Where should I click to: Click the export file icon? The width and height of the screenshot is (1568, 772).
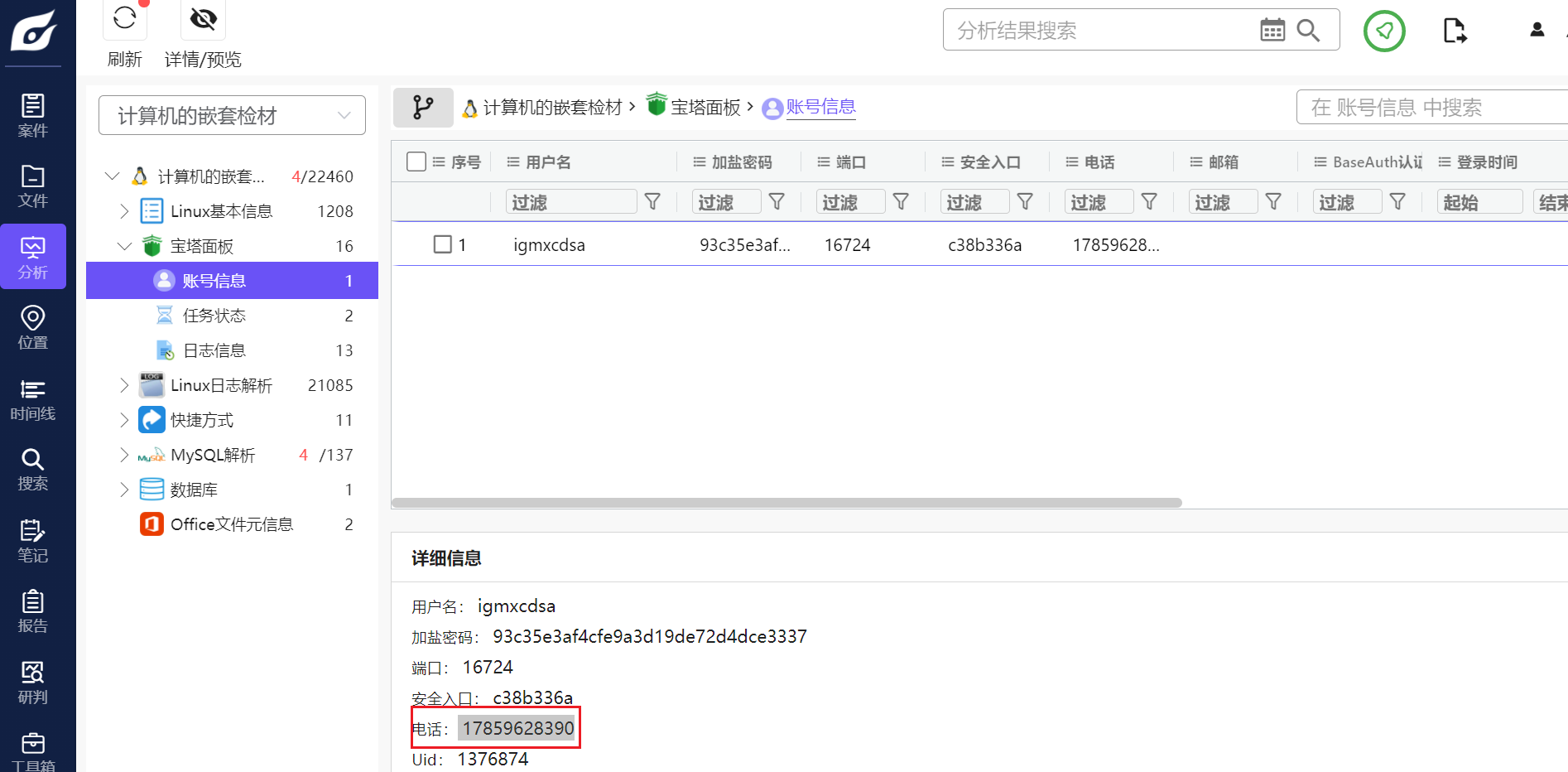coord(1454,31)
